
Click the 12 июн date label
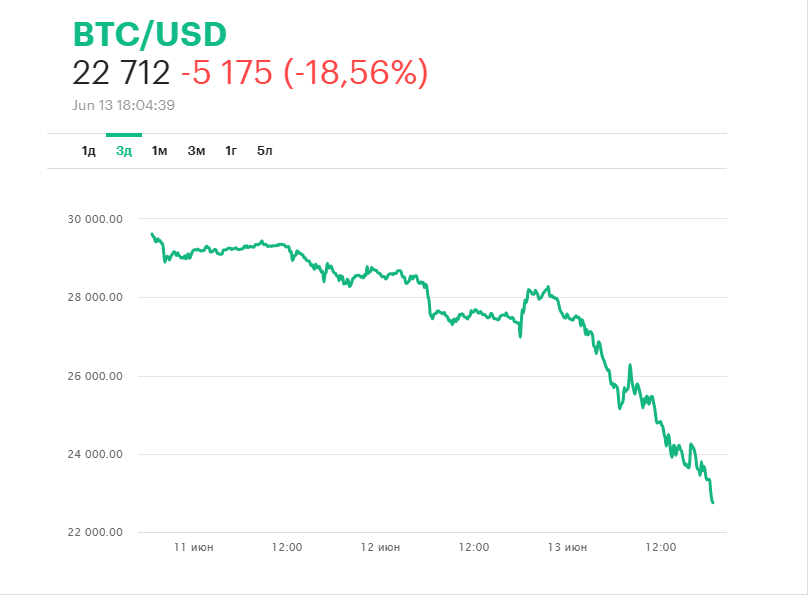click(x=380, y=547)
